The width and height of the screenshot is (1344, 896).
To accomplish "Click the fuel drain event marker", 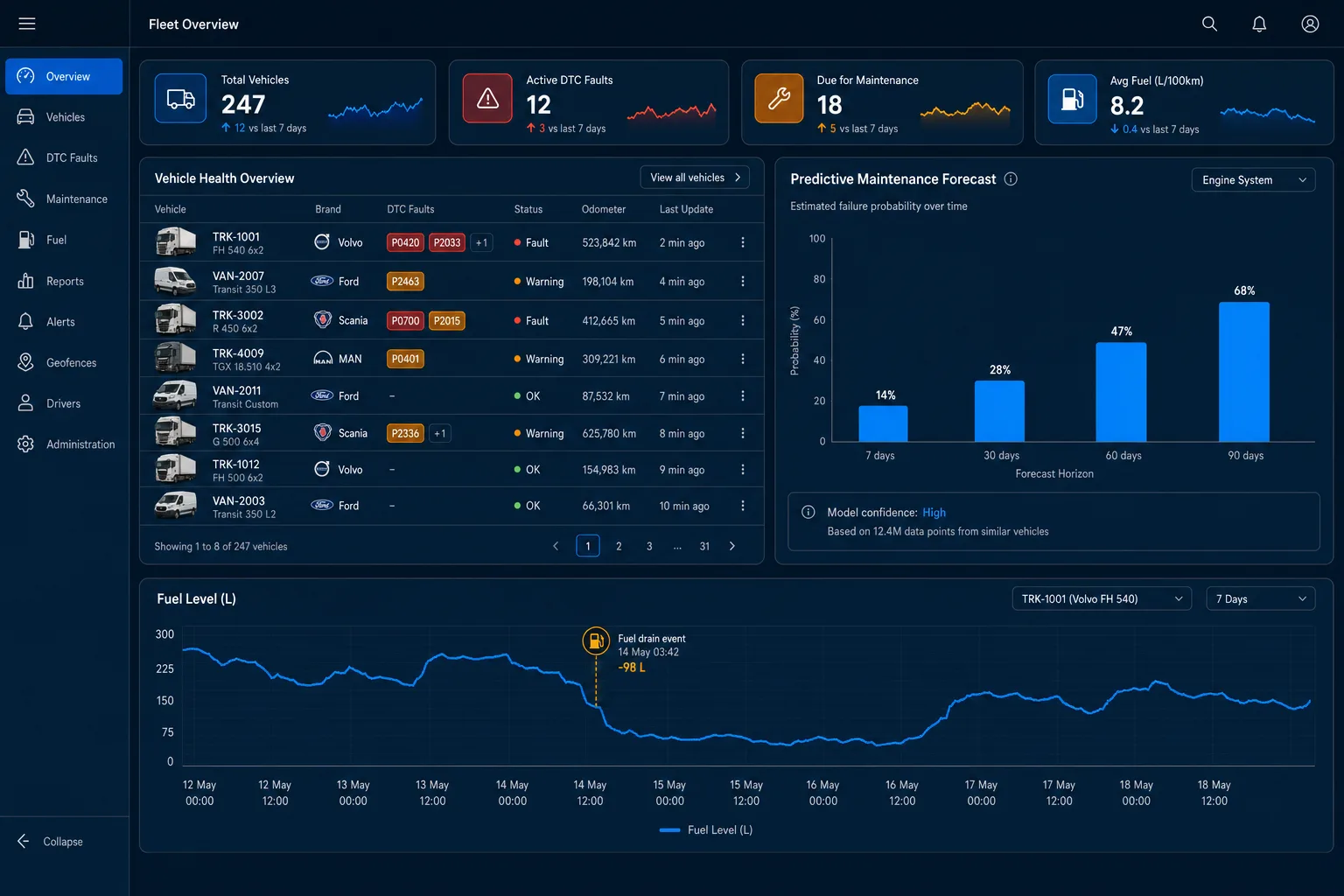I will coord(596,641).
